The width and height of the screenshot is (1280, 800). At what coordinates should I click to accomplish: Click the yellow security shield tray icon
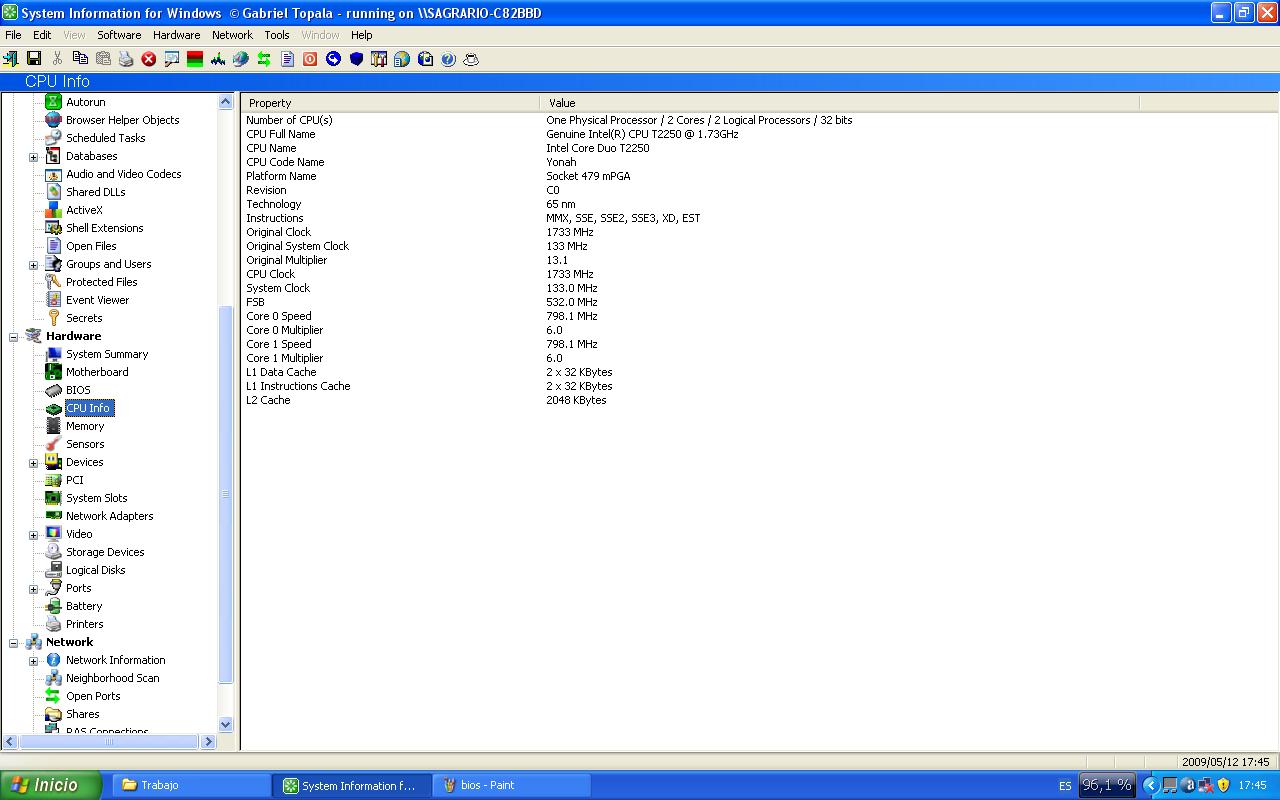1223,785
